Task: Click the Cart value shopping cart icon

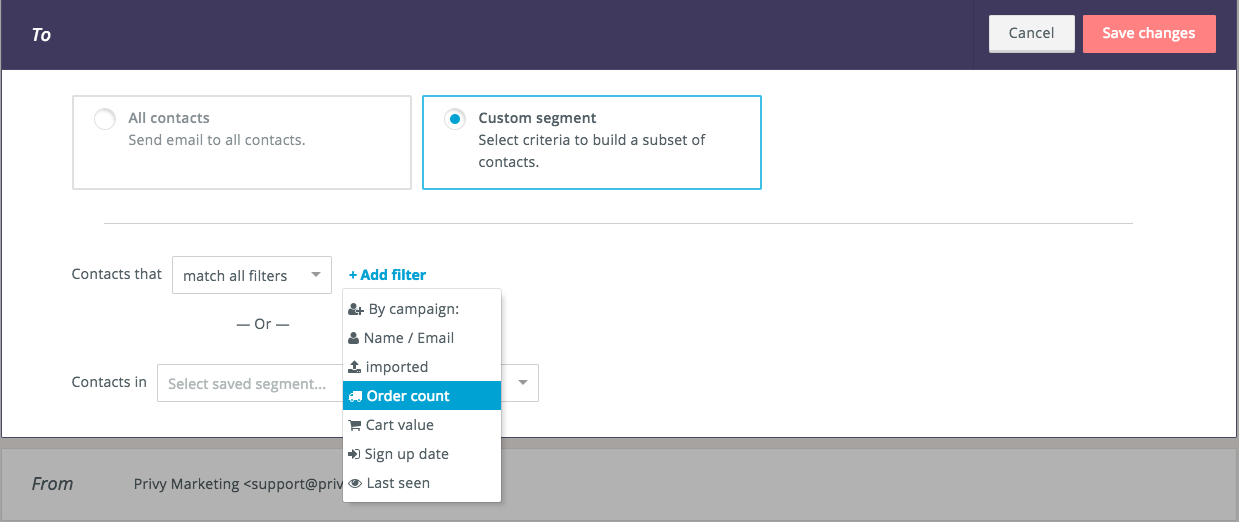Action: tap(354, 426)
